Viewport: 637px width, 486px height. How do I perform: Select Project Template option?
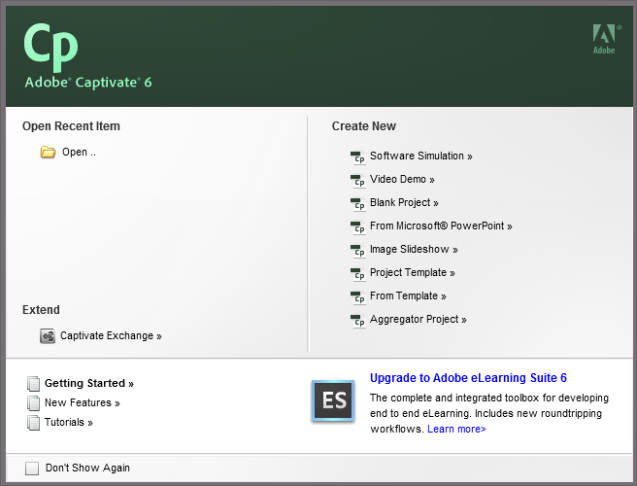point(412,273)
